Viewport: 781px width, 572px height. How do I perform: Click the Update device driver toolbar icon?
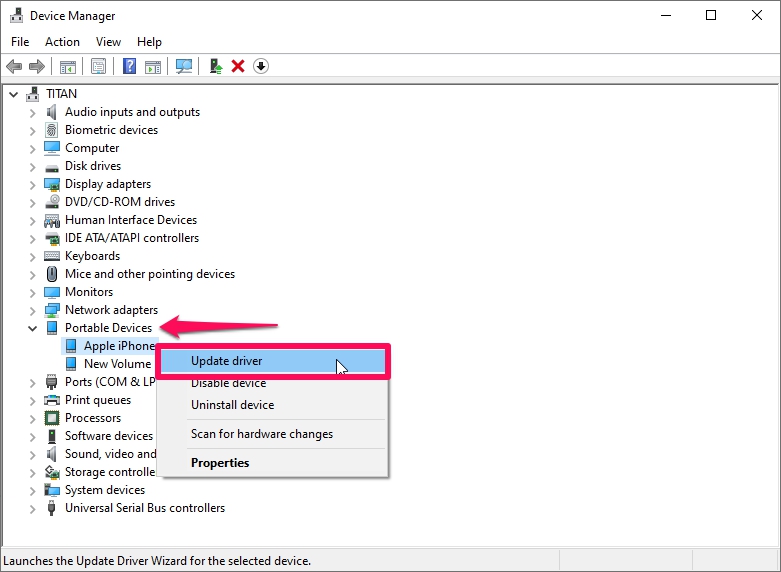215,66
